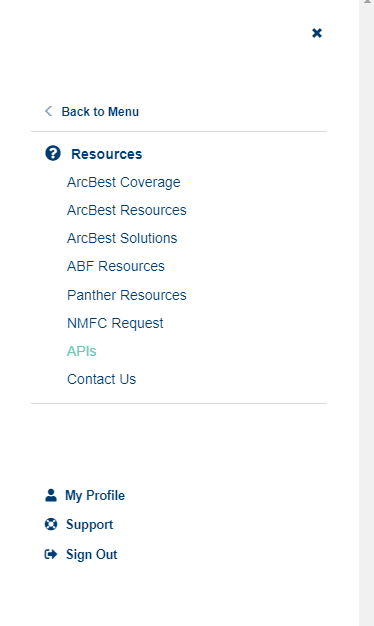Select ArcBest Resources menu item
Screen dimensions: 374x626
(x=127, y=210)
